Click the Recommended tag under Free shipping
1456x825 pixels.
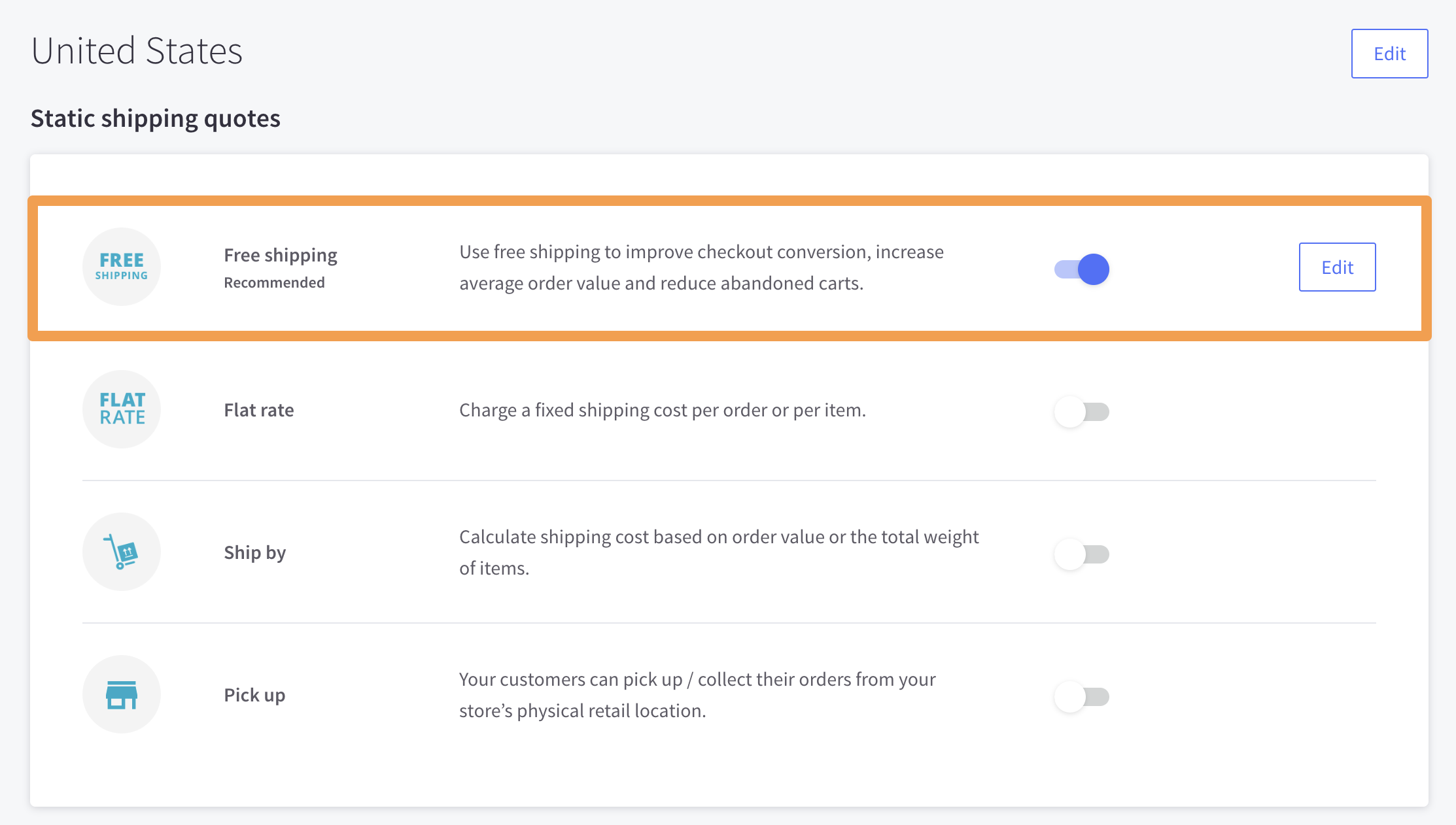coord(274,282)
